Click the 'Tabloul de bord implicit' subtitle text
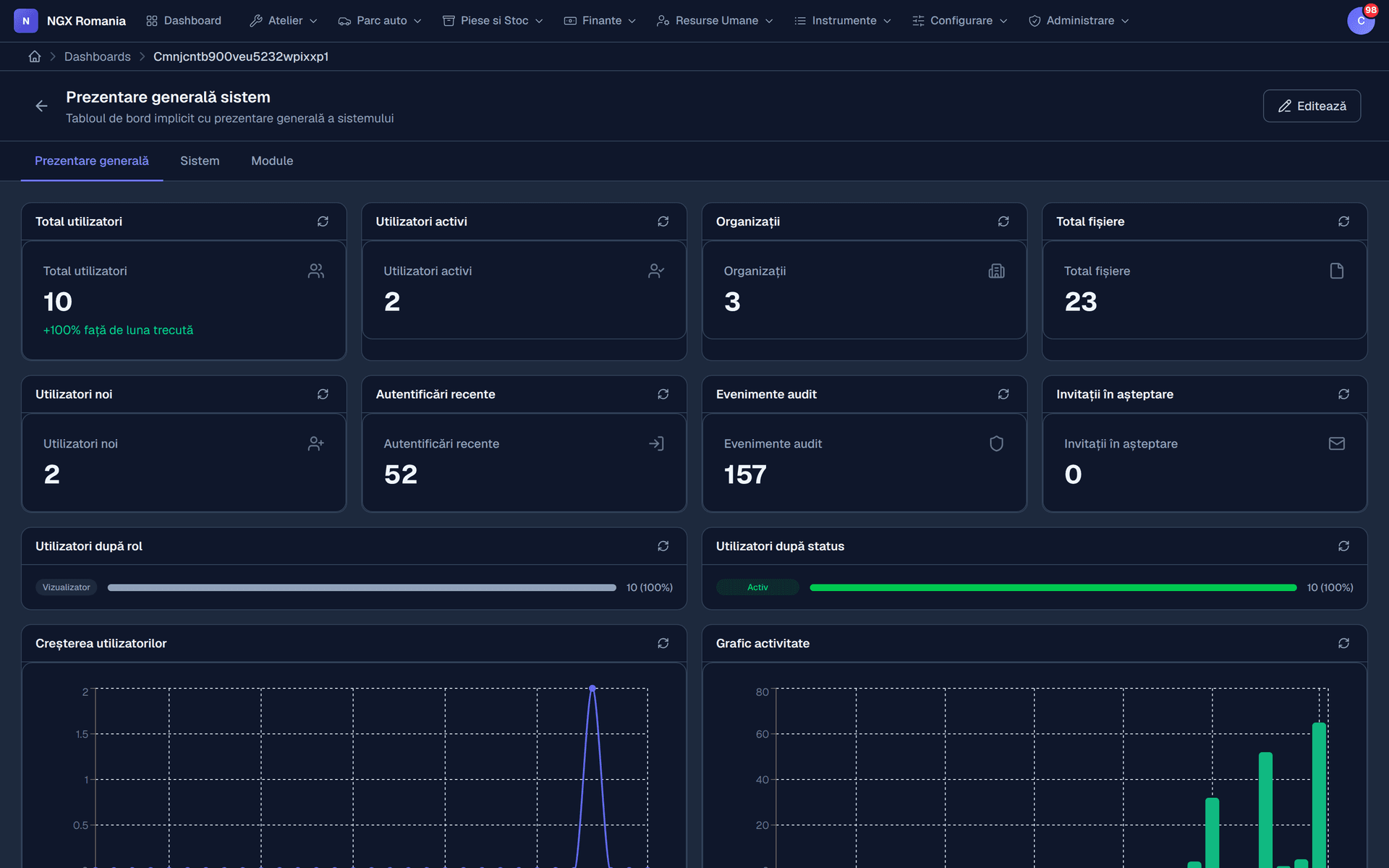Image resolution: width=1389 pixels, height=868 pixels. point(230,119)
